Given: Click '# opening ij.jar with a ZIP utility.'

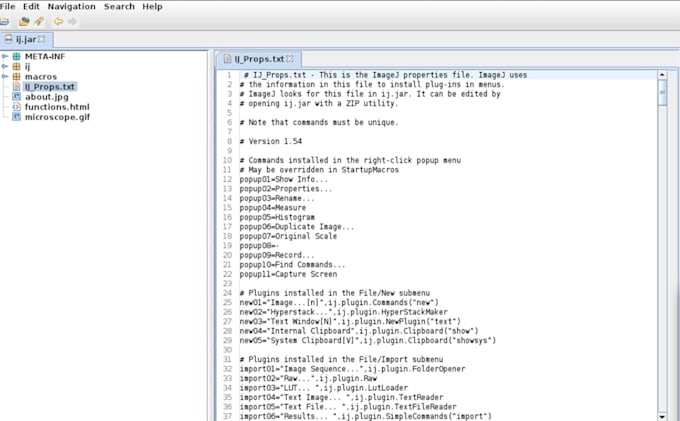Looking at the screenshot, I should click(319, 104).
